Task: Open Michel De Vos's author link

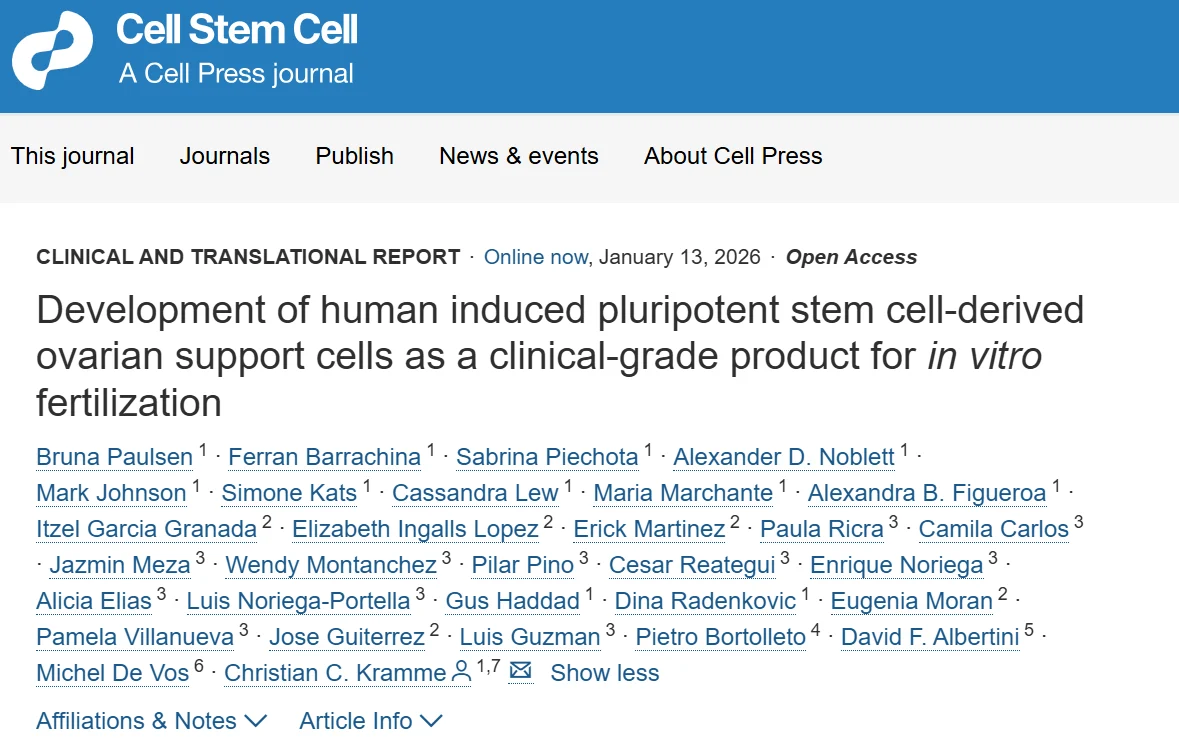Action: (112, 673)
